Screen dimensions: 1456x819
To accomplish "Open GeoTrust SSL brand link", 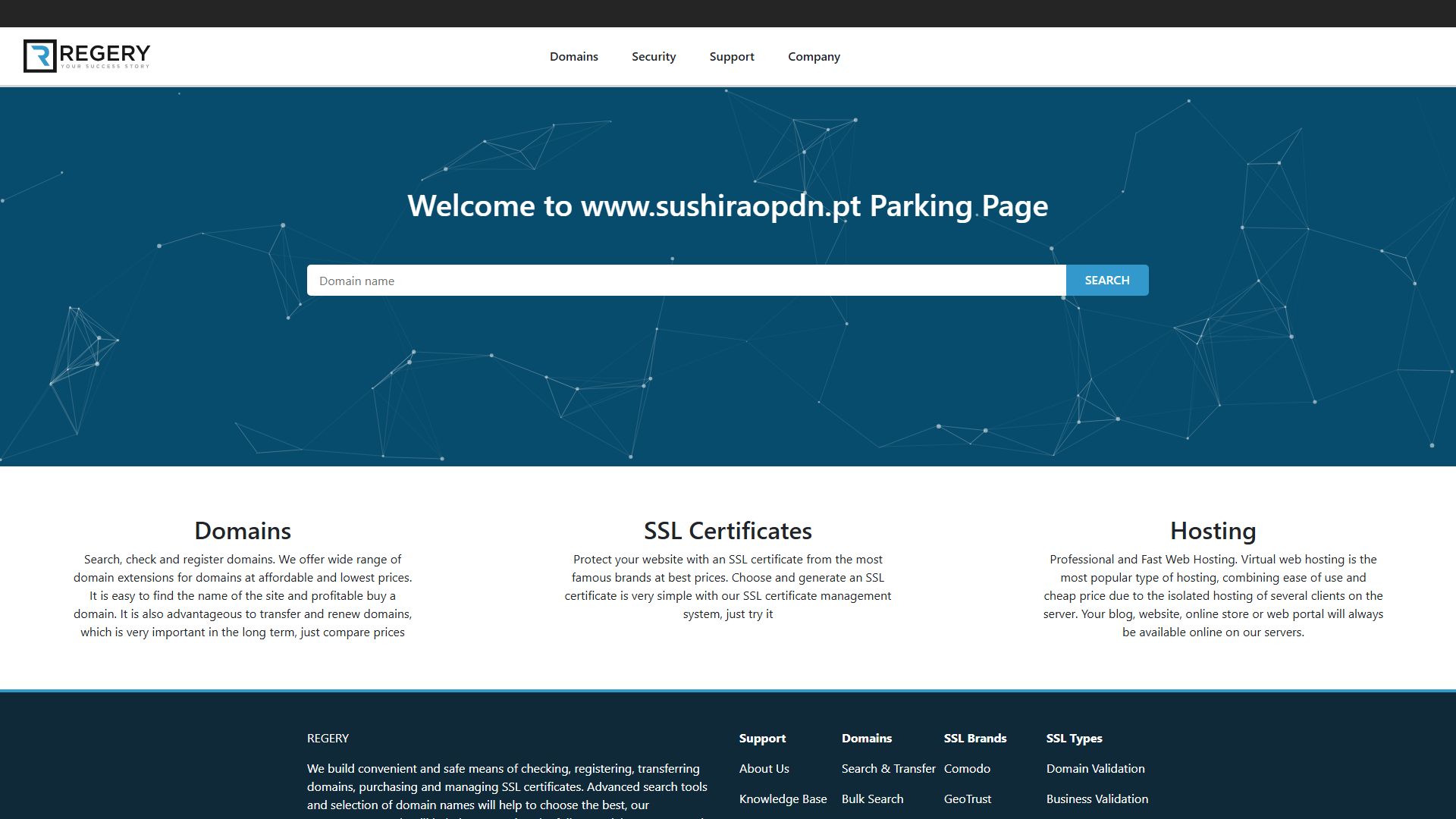I will (x=968, y=799).
